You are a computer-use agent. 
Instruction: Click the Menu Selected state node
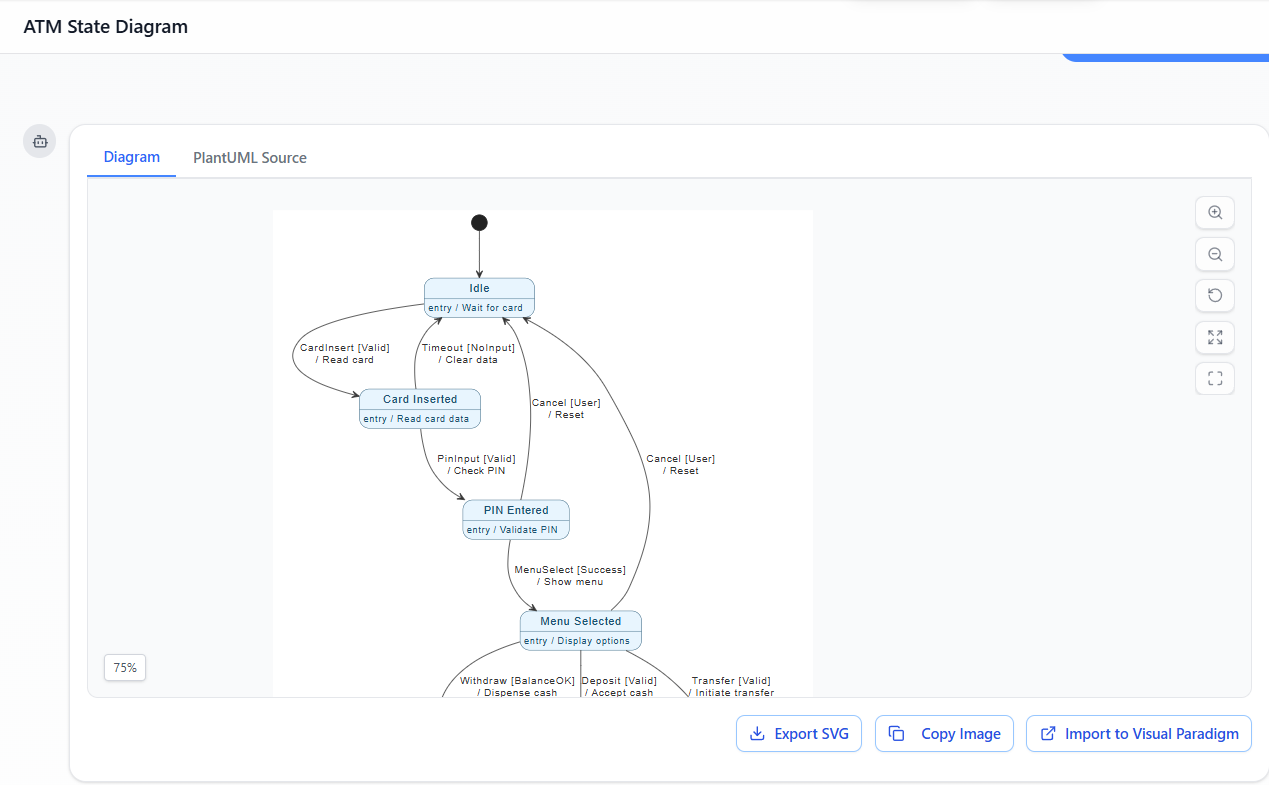pyautogui.click(x=580, y=630)
